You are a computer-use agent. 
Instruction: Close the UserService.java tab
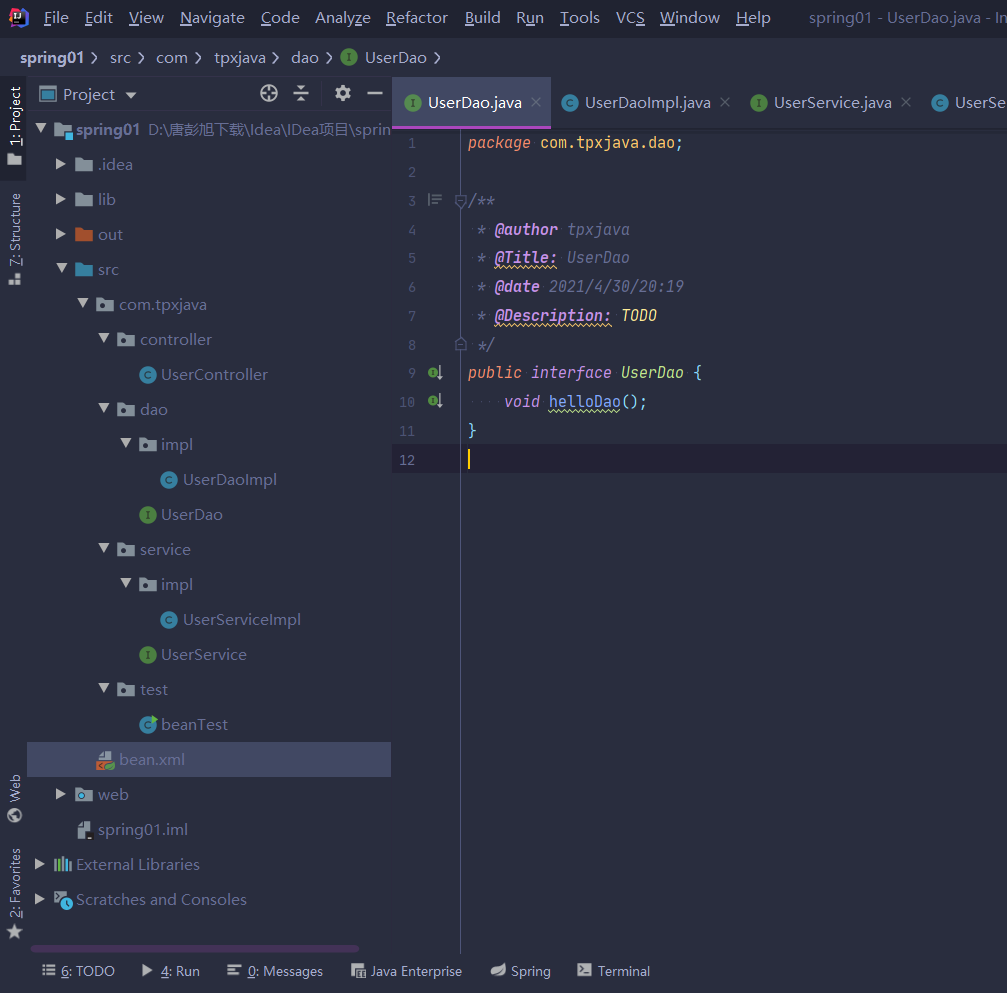pos(906,102)
